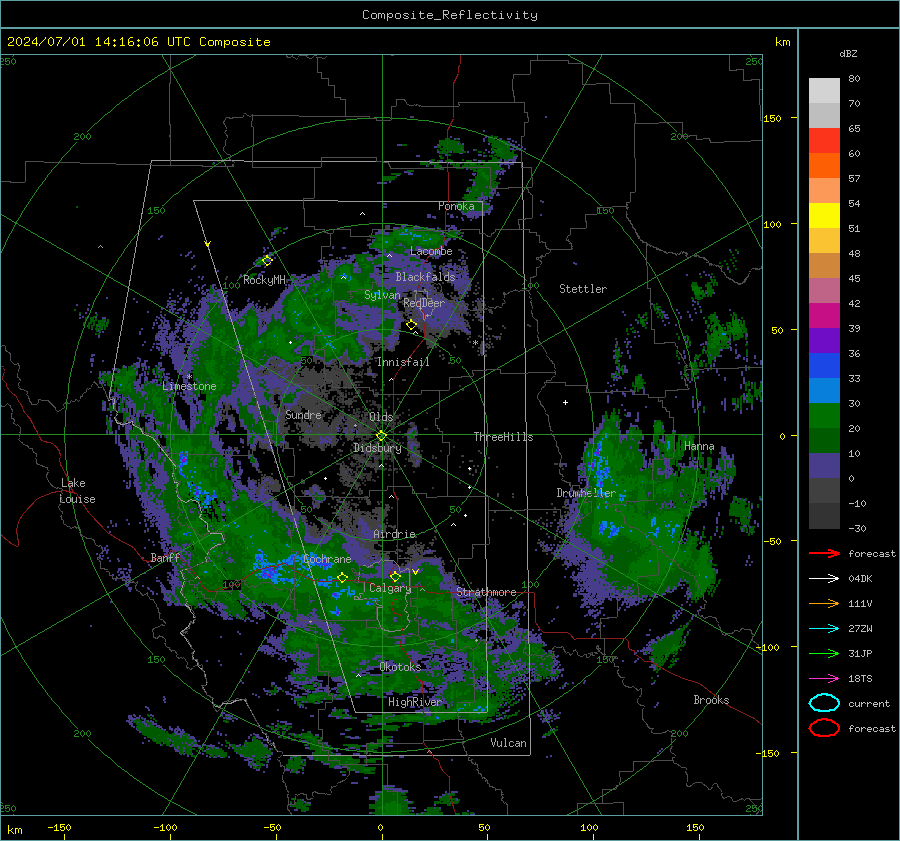The height and width of the screenshot is (841, 900).
Task: Select the magenta 18TS arrow legend icon
Action: click(x=824, y=679)
